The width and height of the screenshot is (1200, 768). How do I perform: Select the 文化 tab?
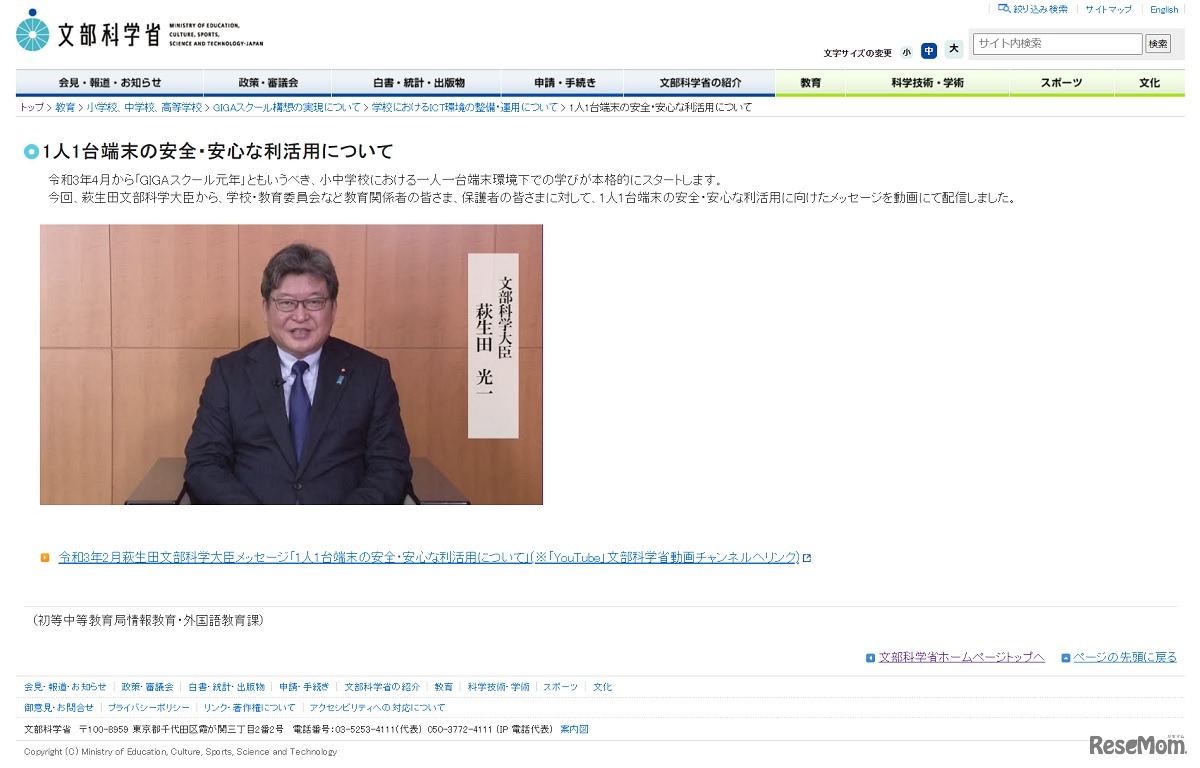(1150, 83)
